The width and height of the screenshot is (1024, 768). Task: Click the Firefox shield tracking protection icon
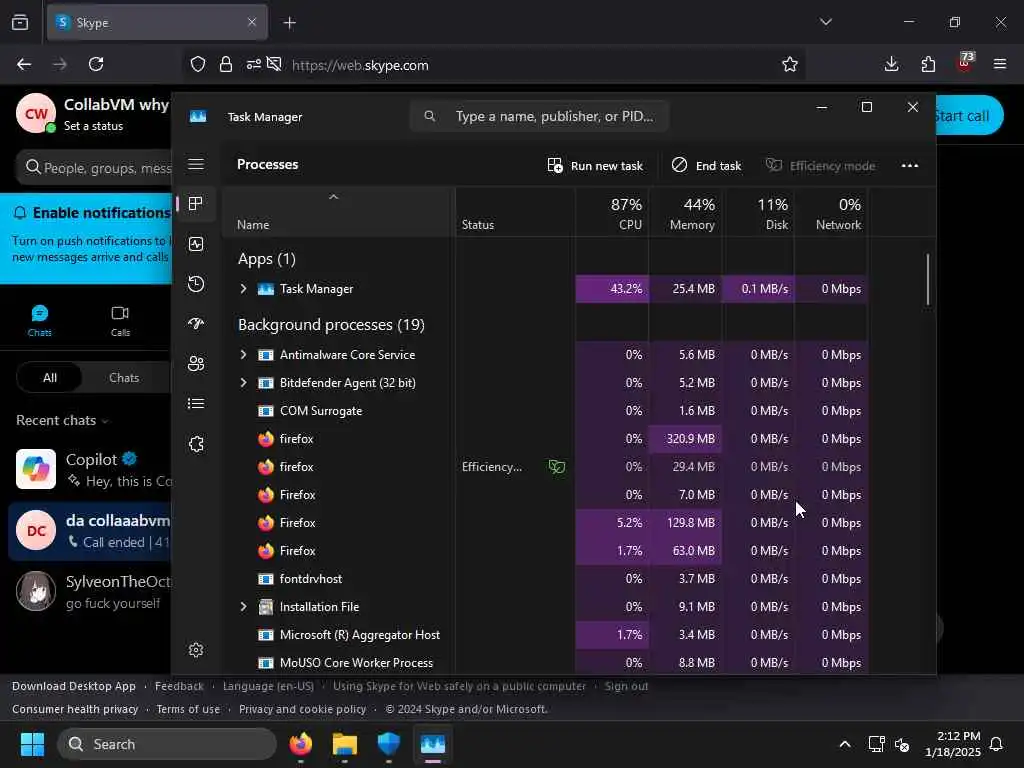point(198,64)
